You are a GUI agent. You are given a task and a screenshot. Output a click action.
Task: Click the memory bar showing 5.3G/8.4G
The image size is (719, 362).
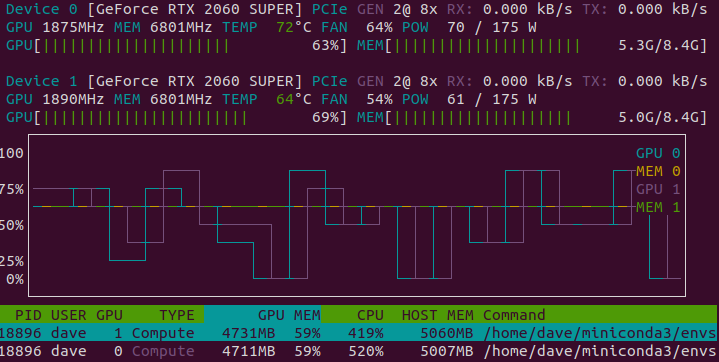pos(532,46)
